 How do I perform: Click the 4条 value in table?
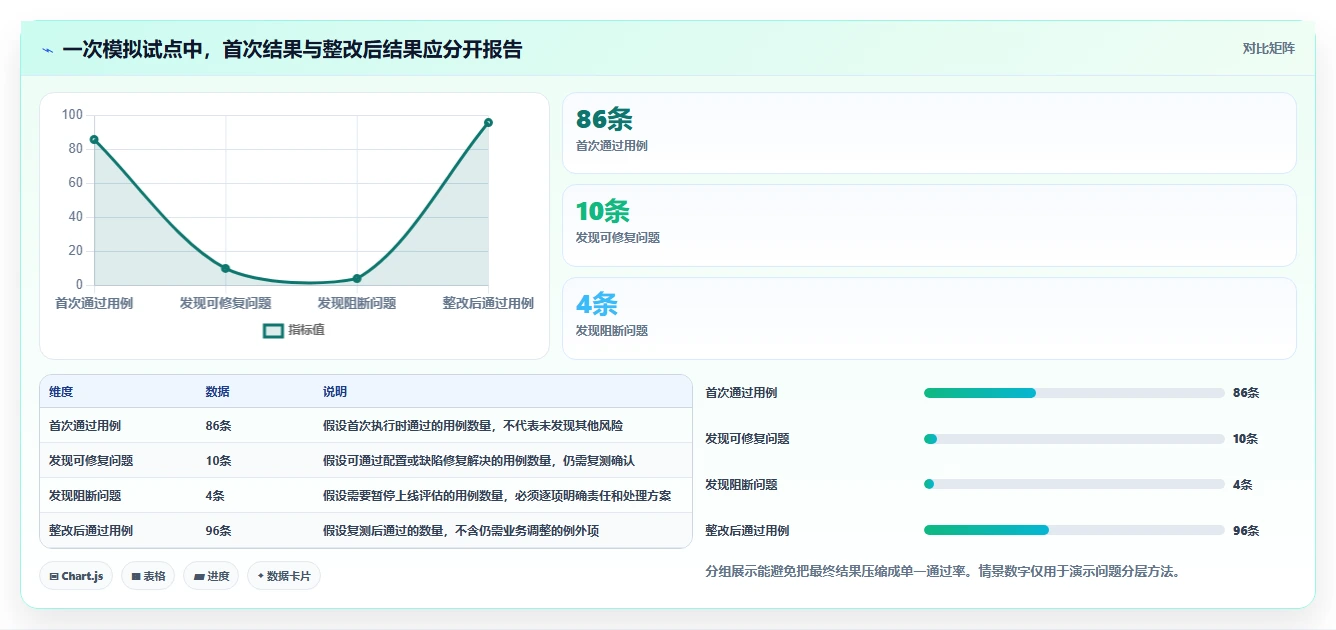point(215,495)
